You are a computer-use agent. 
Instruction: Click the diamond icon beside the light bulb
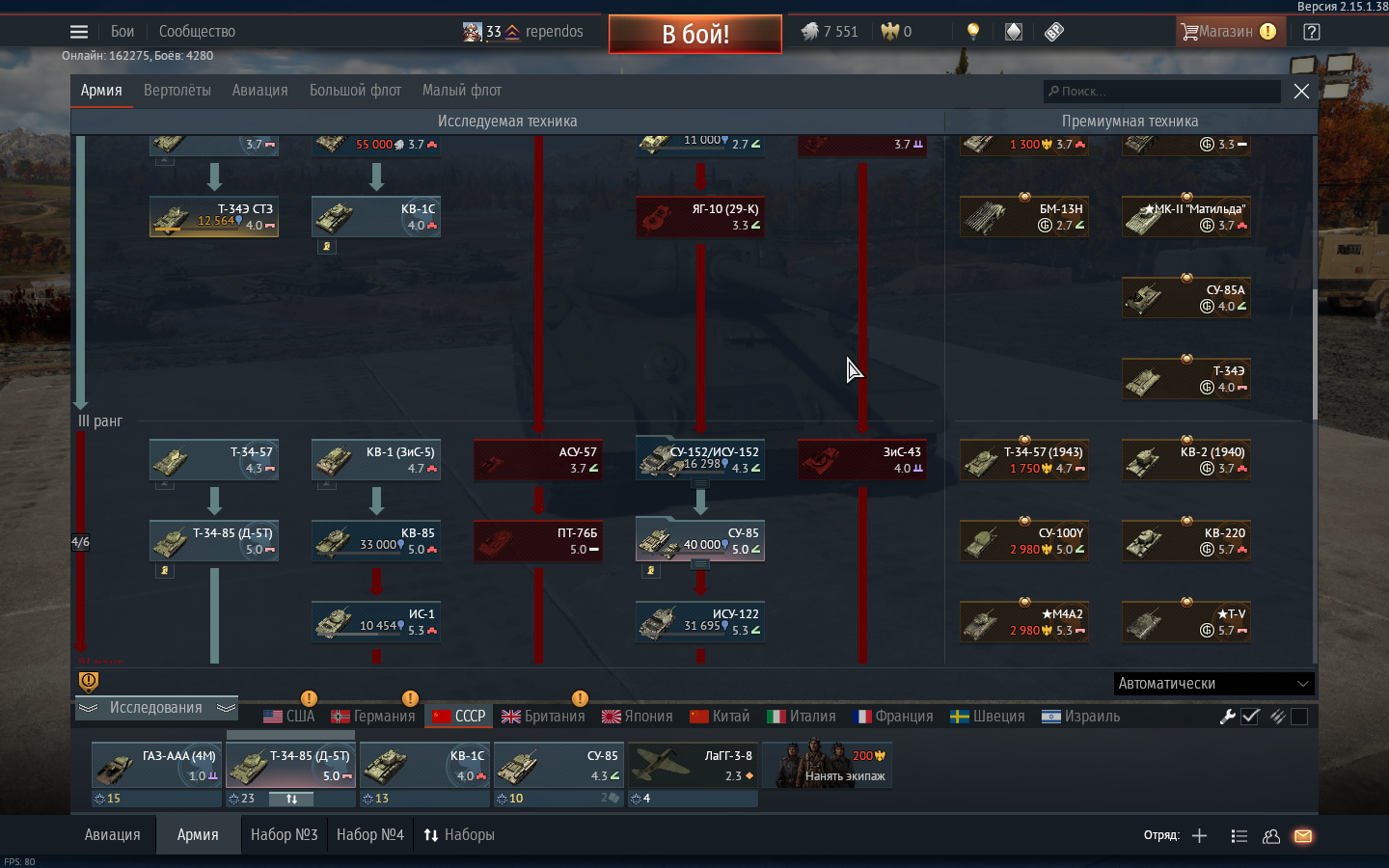1013,32
